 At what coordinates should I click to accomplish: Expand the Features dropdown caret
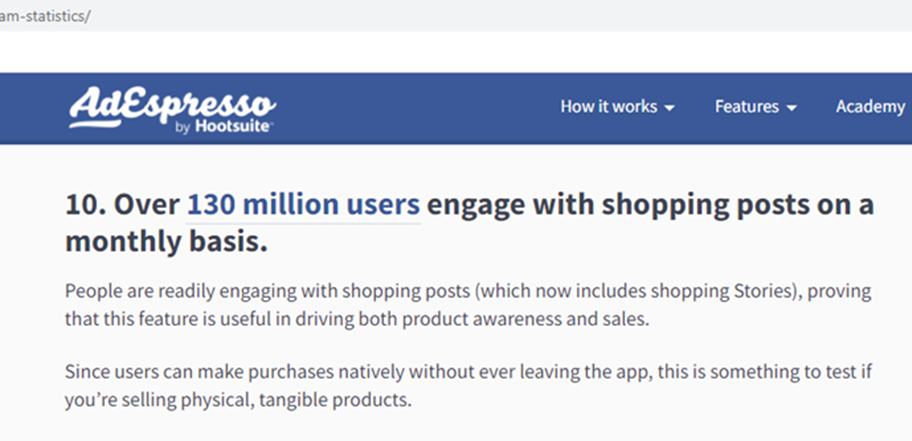tap(792, 108)
